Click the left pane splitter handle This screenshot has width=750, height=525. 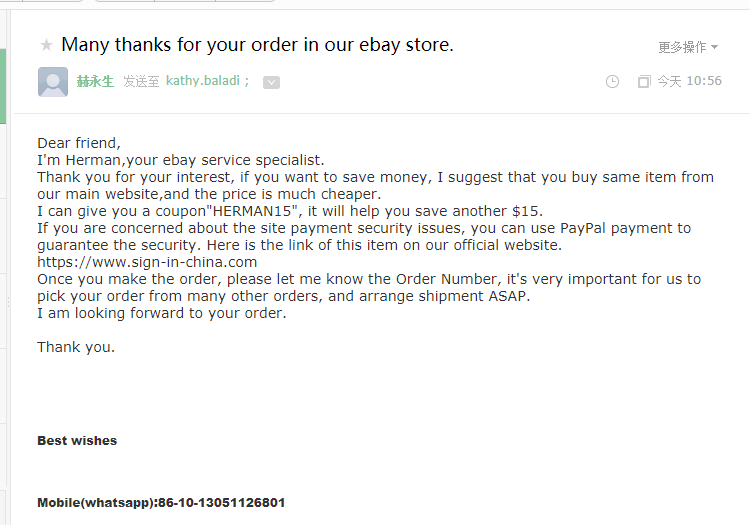coord(8,302)
